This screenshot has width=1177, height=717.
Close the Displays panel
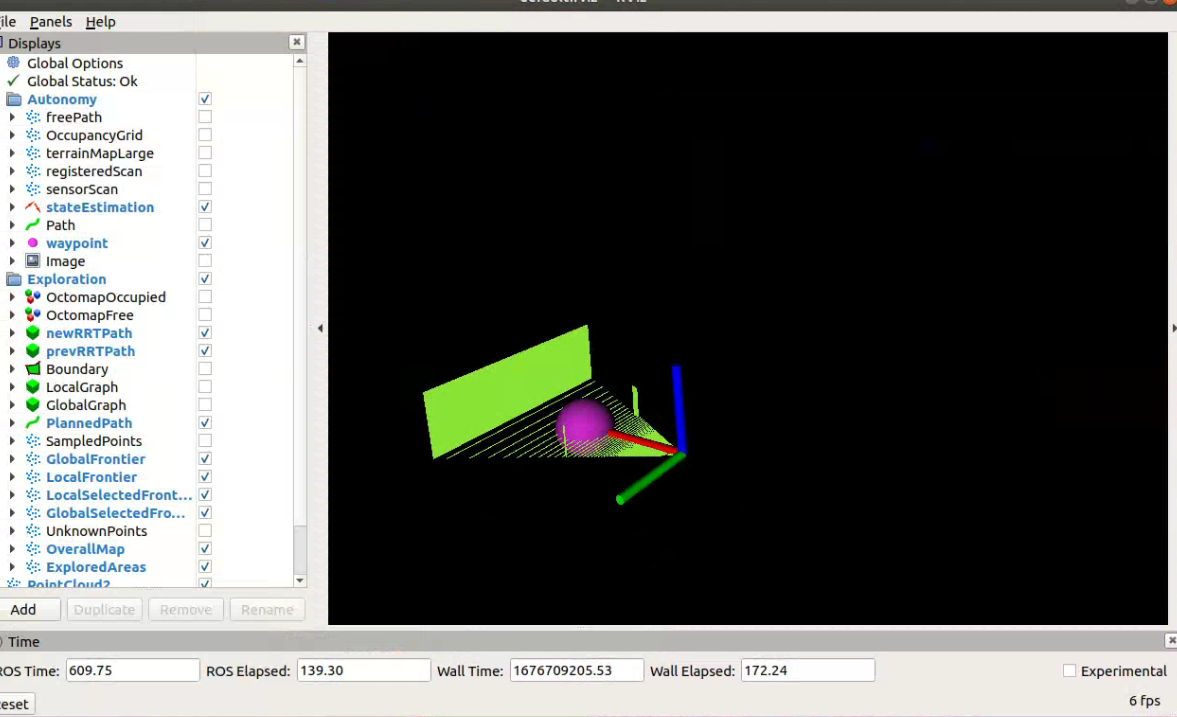click(x=297, y=42)
